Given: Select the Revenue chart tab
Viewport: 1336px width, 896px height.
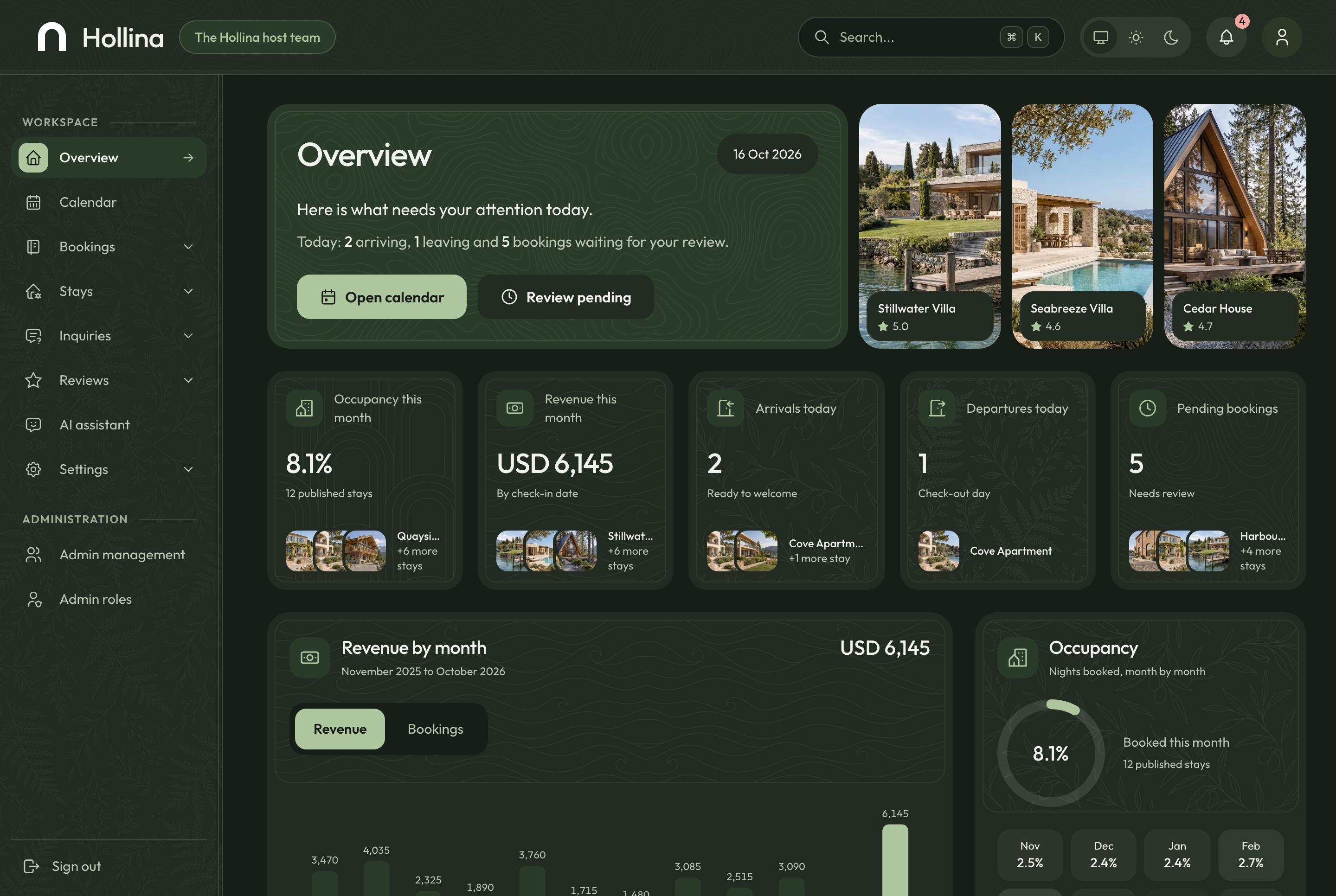Looking at the screenshot, I should pyautogui.click(x=340, y=729).
